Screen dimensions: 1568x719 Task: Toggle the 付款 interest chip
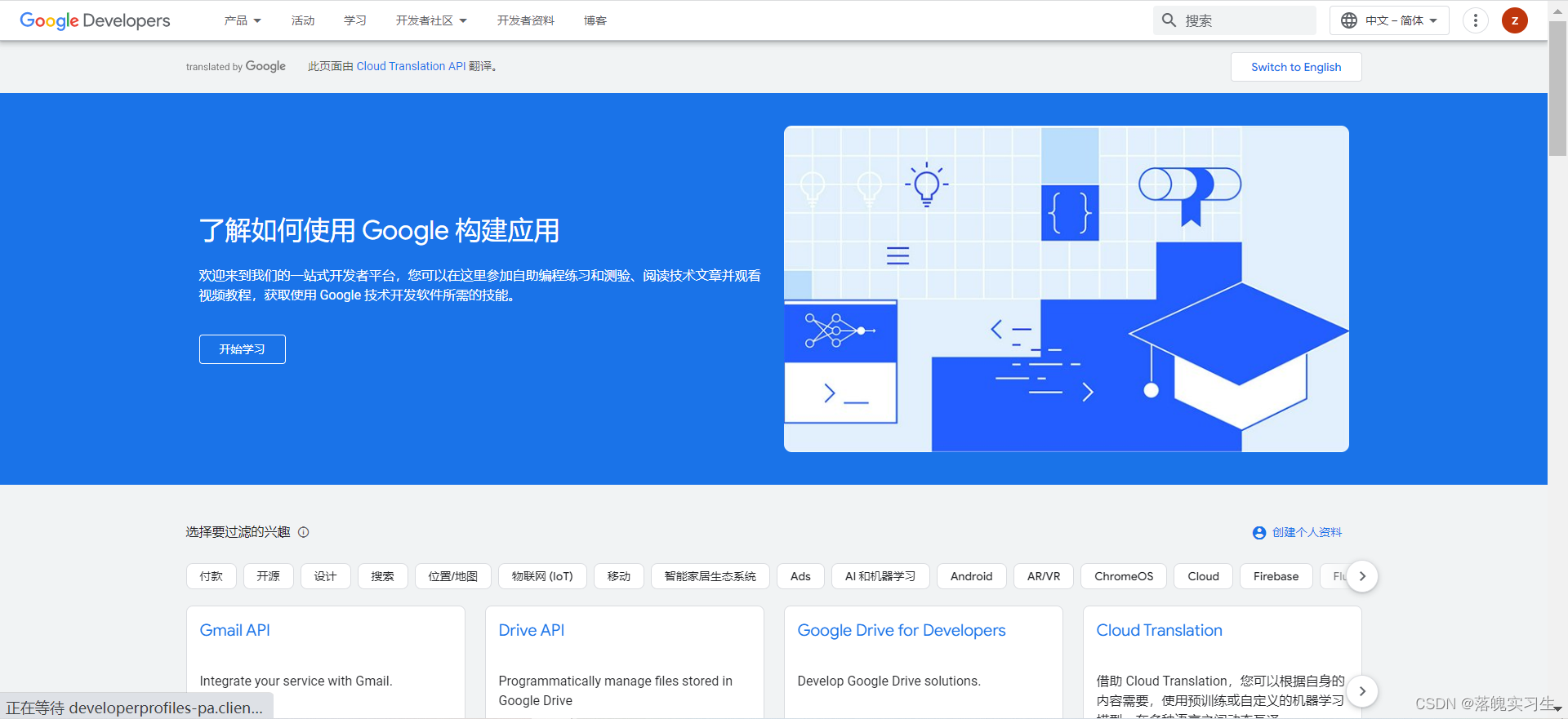coord(212,576)
